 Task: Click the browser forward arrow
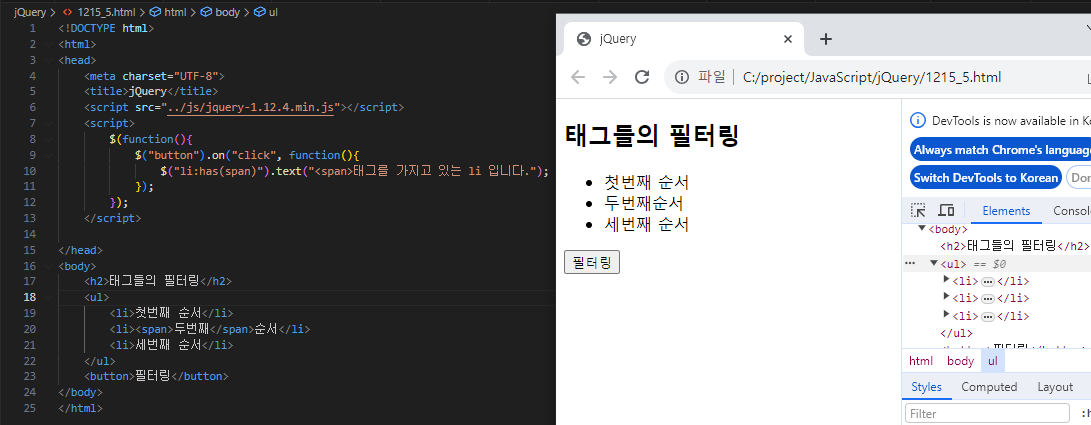[610, 77]
